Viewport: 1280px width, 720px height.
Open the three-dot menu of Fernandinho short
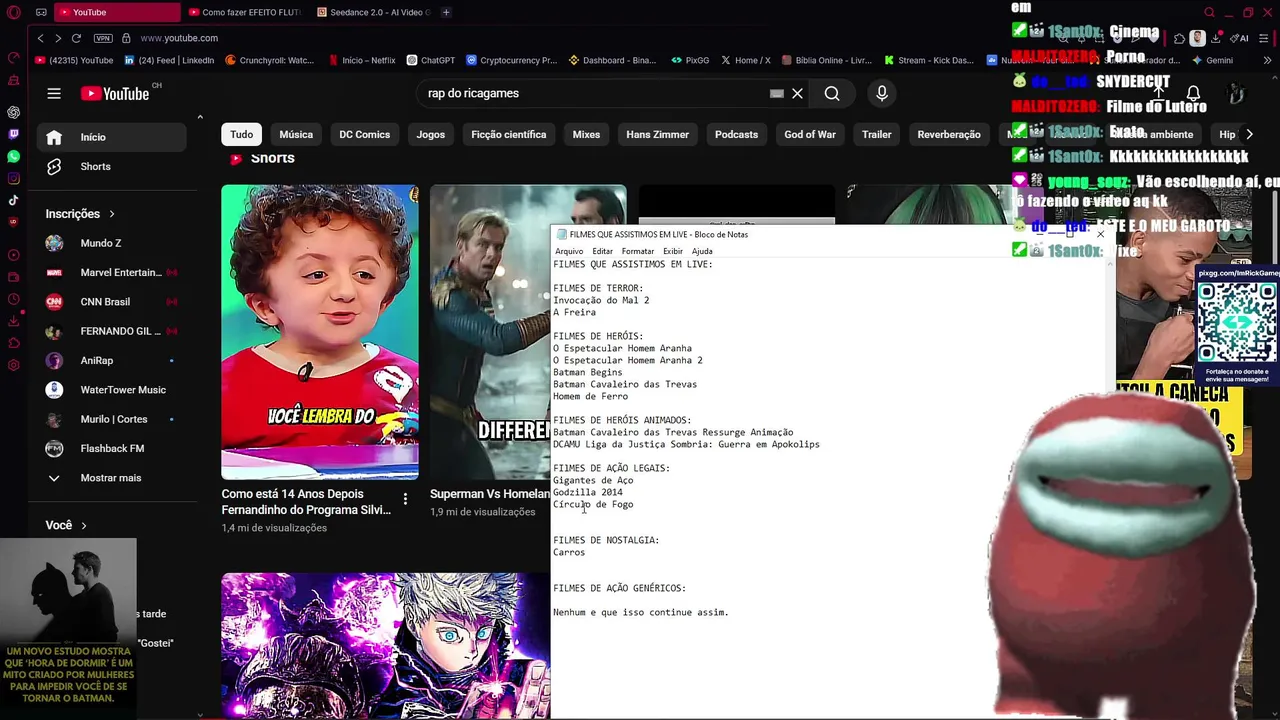(x=405, y=498)
